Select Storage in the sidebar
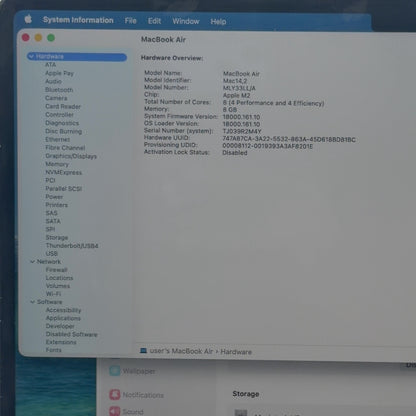Image resolution: width=416 pixels, height=416 pixels. 57,237
